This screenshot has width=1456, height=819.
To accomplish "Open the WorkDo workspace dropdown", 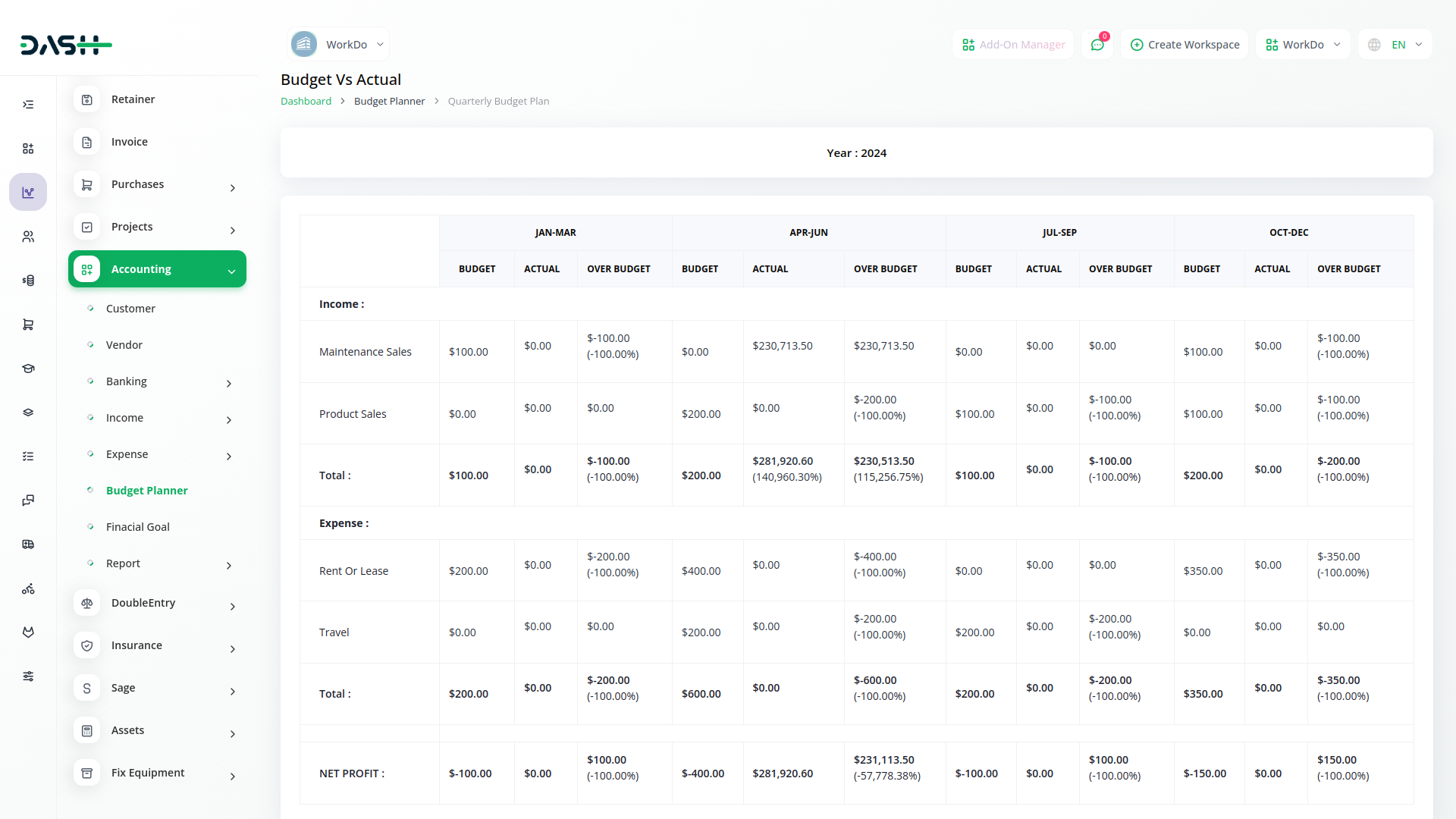I will pyautogui.click(x=338, y=45).
